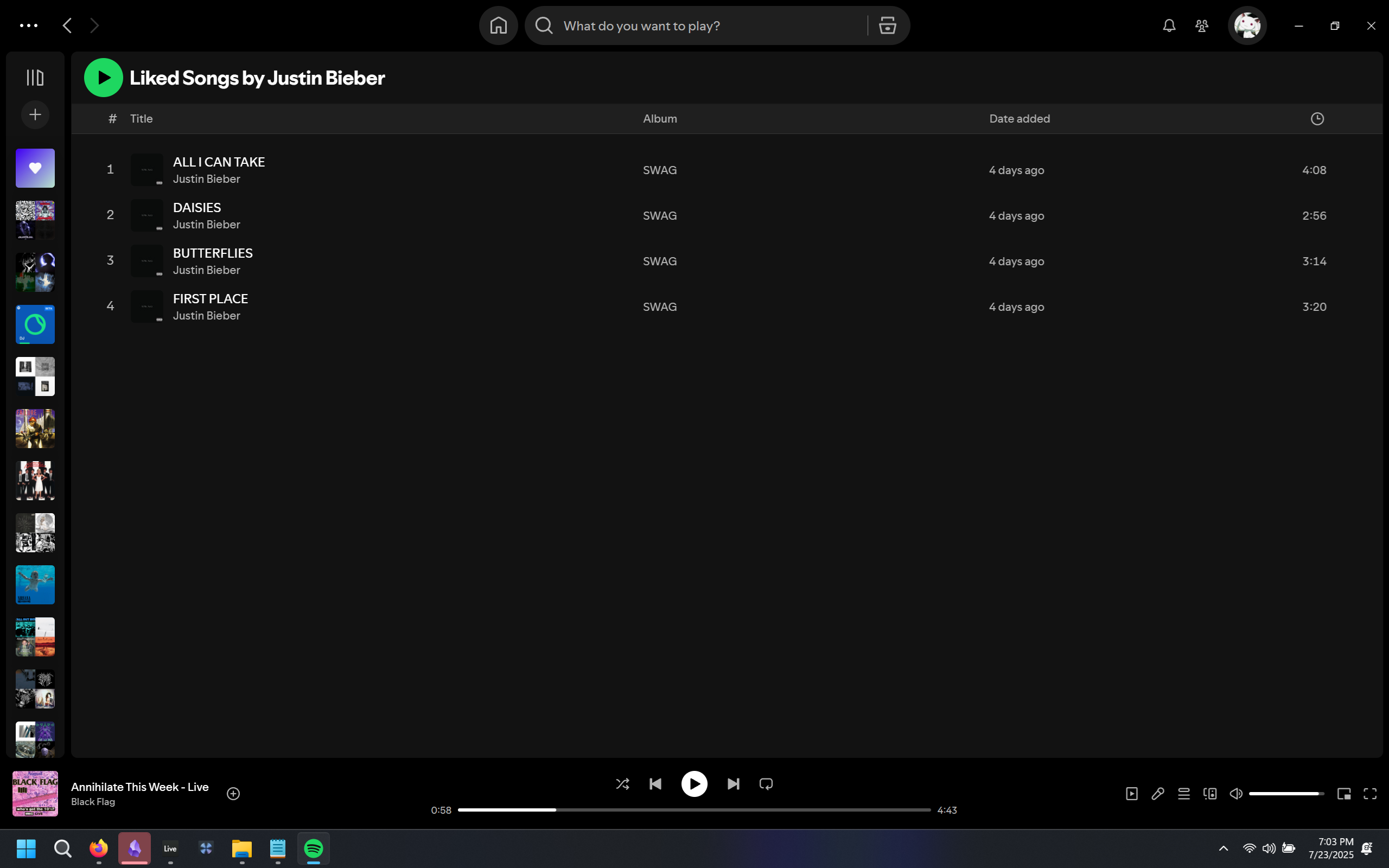The height and width of the screenshot is (868, 1389).
Task: Click Spotify taskbar icon
Action: 314,848
